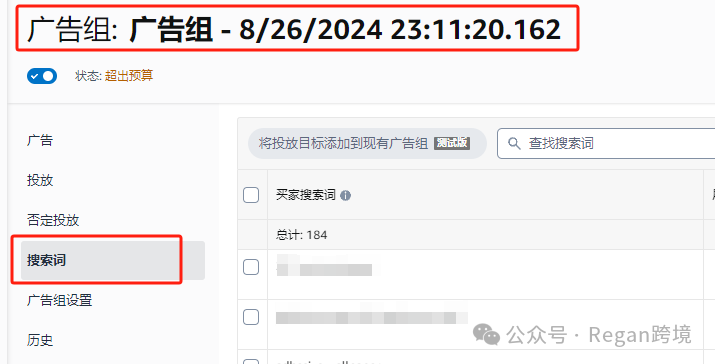Toggle the ad group enabled switch

click(42, 76)
